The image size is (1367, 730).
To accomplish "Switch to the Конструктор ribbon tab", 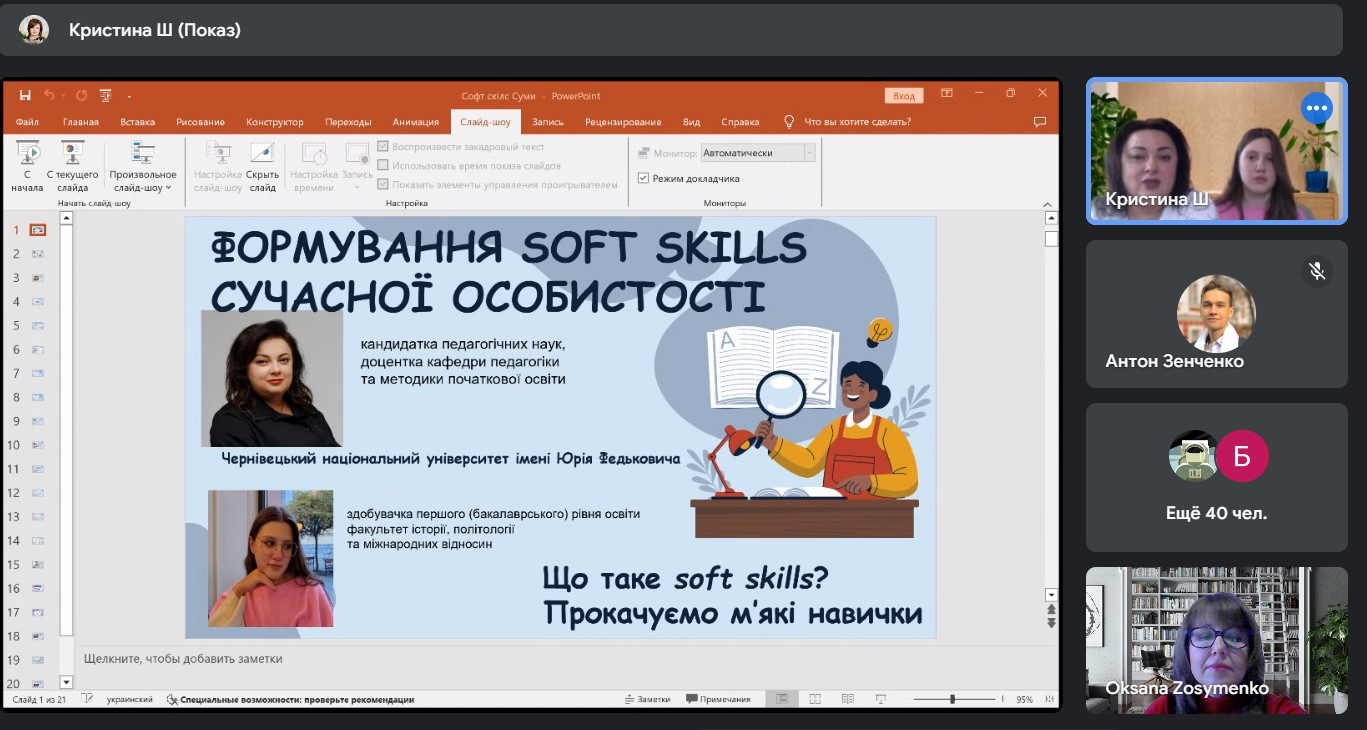I will [275, 122].
